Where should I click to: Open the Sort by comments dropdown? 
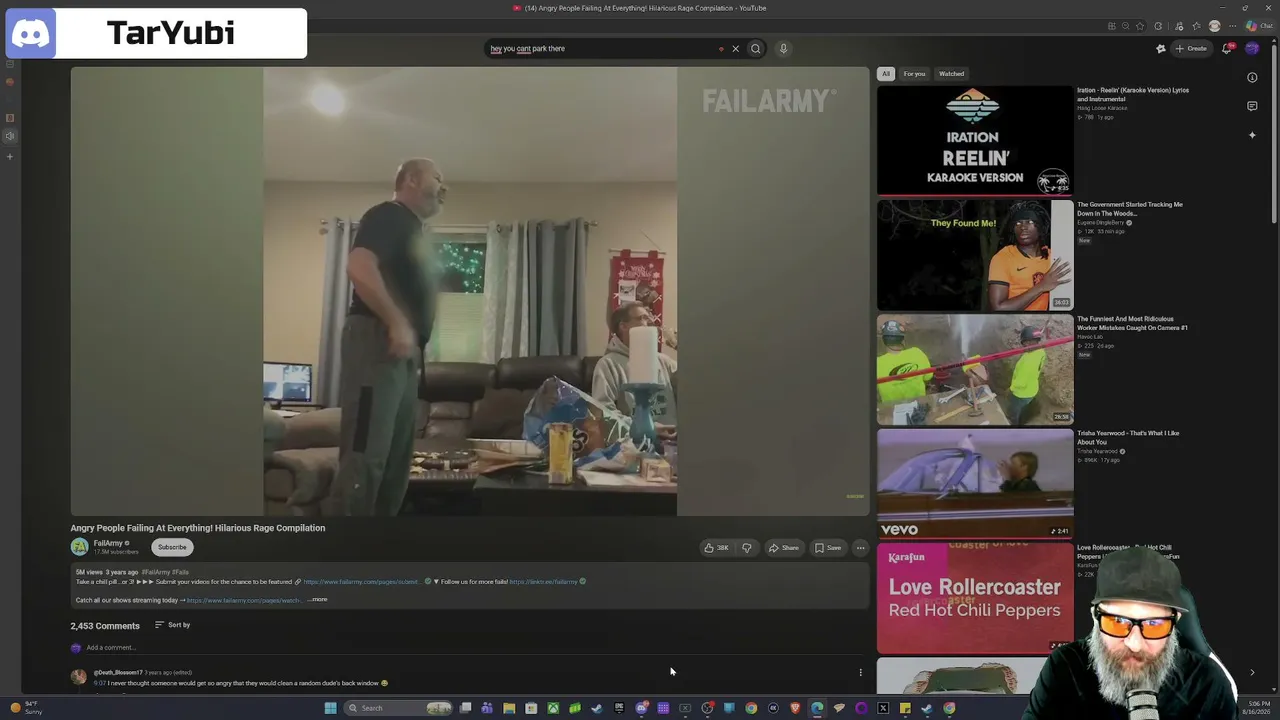[172, 625]
